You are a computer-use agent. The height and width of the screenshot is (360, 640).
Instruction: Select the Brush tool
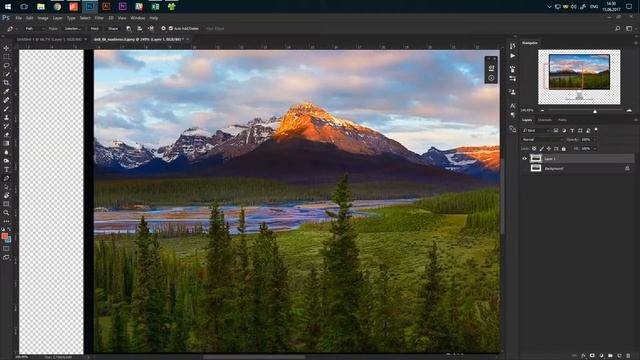(x=6, y=109)
